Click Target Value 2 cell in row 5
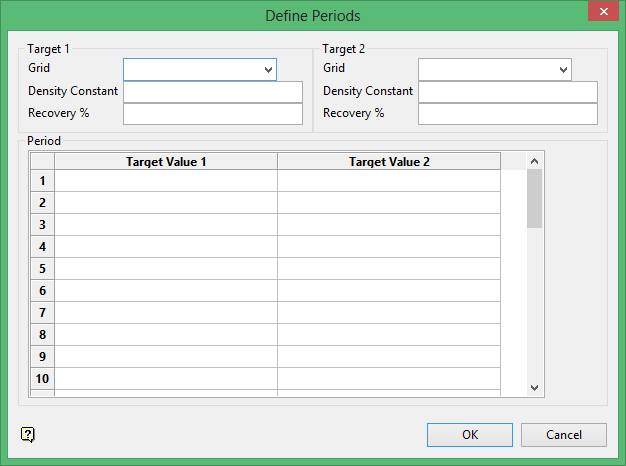The width and height of the screenshot is (626, 466). 389,269
